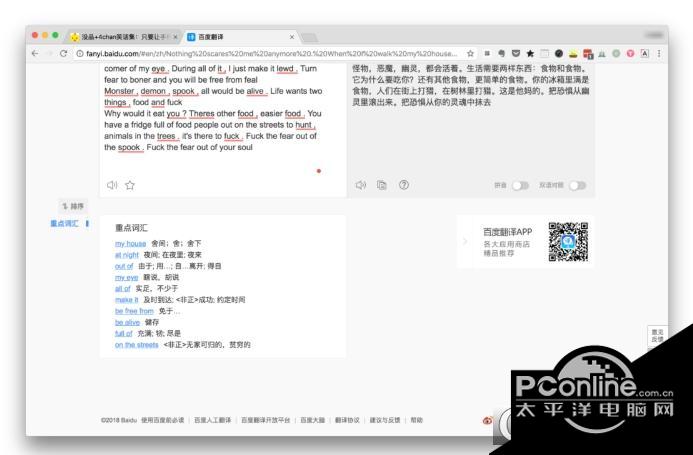Click the Weibo icon in the footer

pos(487,421)
